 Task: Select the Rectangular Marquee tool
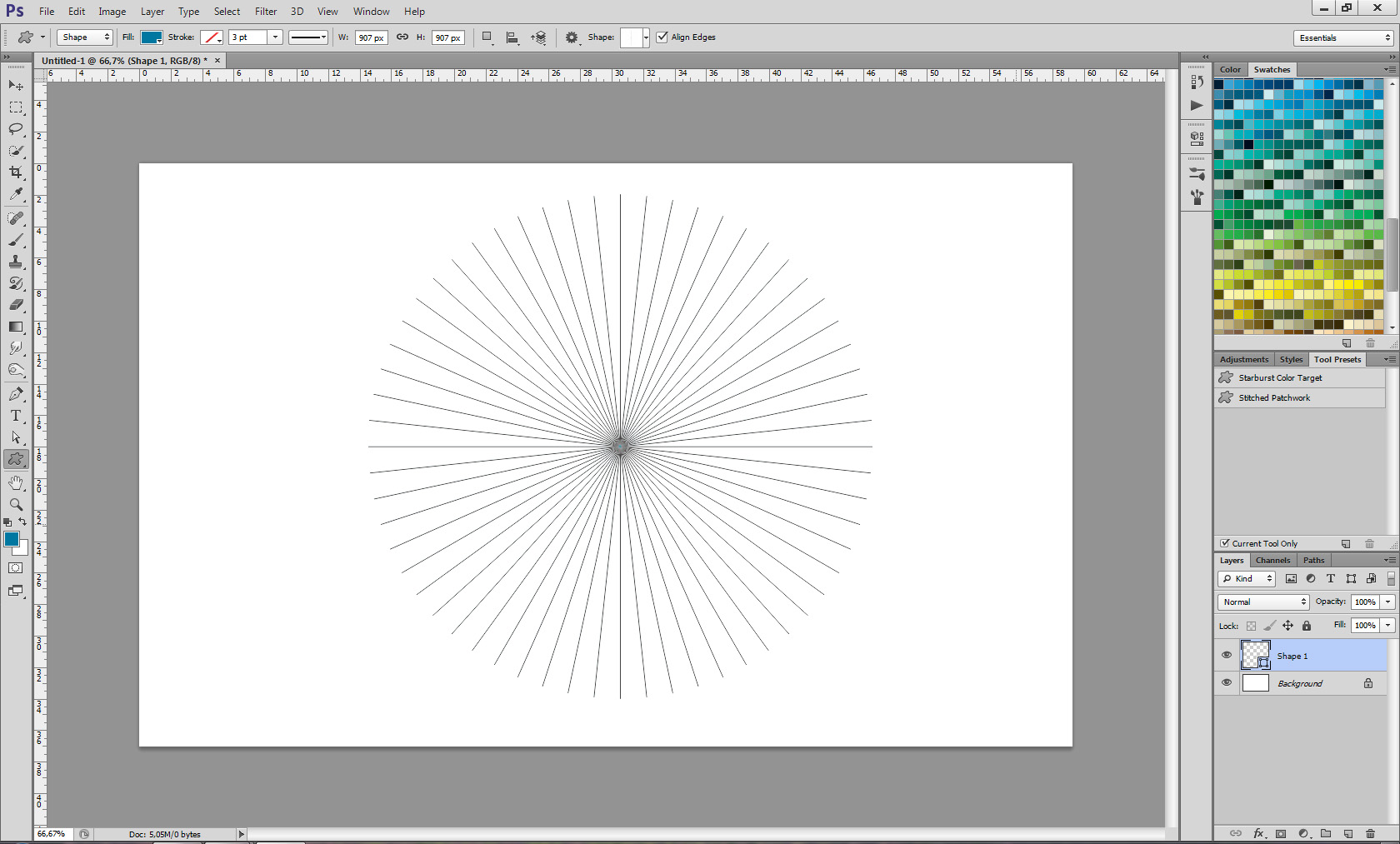pos(16,107)
